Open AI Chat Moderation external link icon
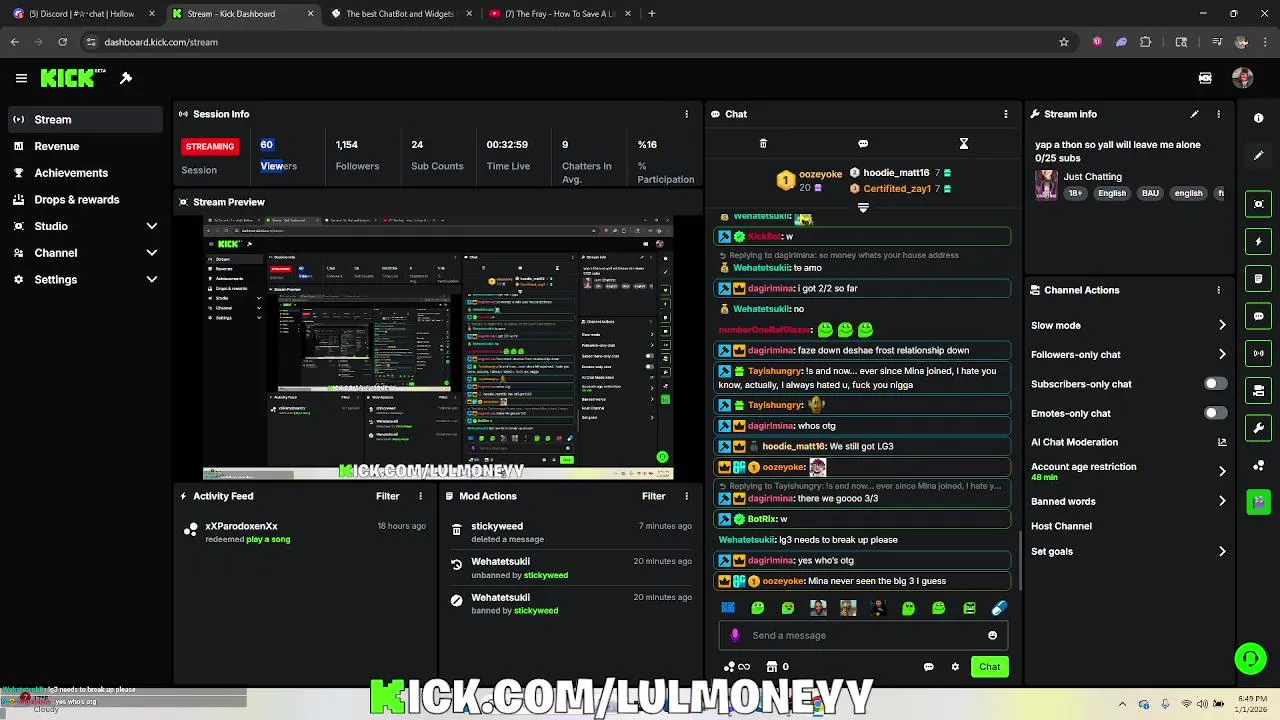 [1222, 442]
